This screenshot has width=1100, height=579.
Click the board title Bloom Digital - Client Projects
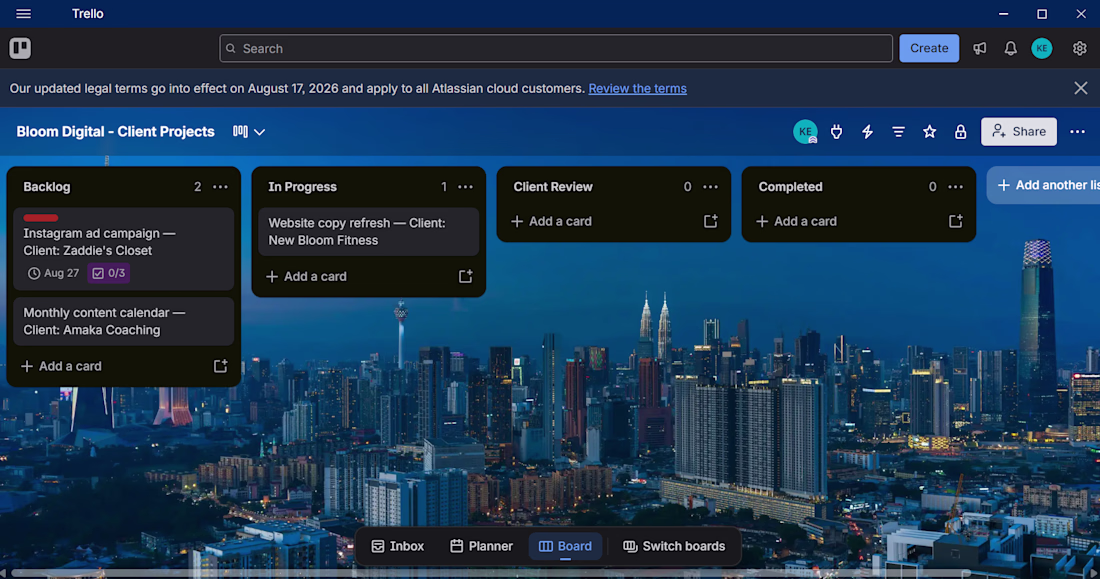pyautogui.click(x=116, y=131)
